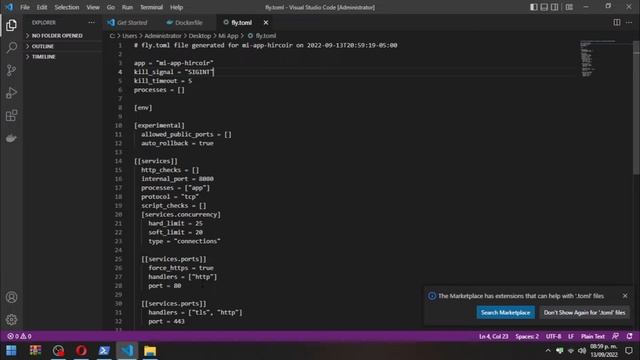Open the Terminal menu
The height and width of the screenshot is (360, 640).
(x=151, y=7)
